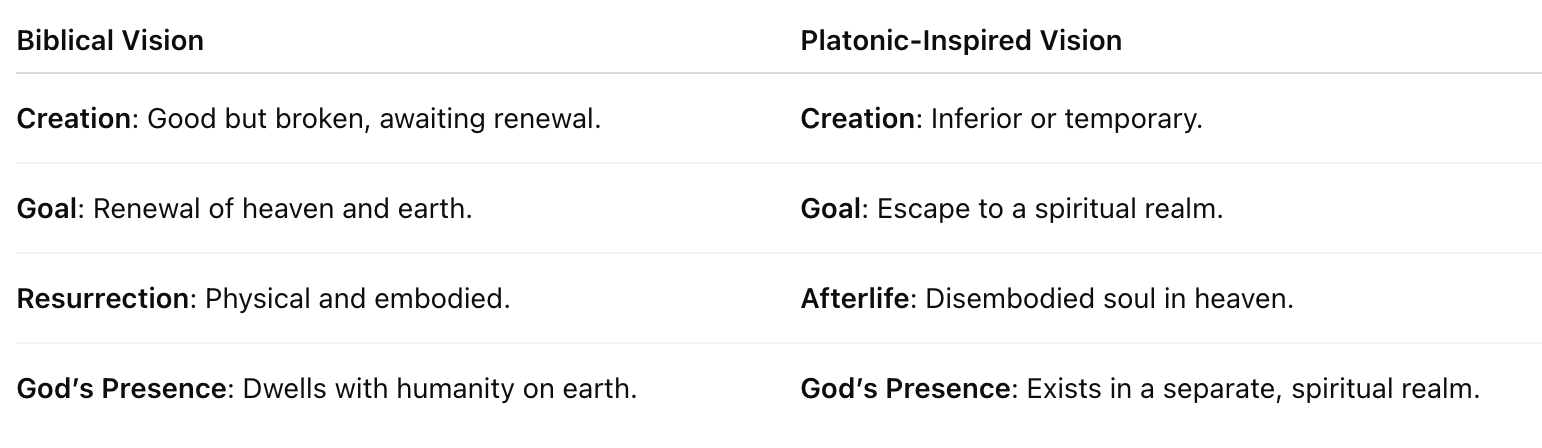This screenshot has width=1542, height=448.
Task: Click the text Physical and embodied
Action: (358, 299)
